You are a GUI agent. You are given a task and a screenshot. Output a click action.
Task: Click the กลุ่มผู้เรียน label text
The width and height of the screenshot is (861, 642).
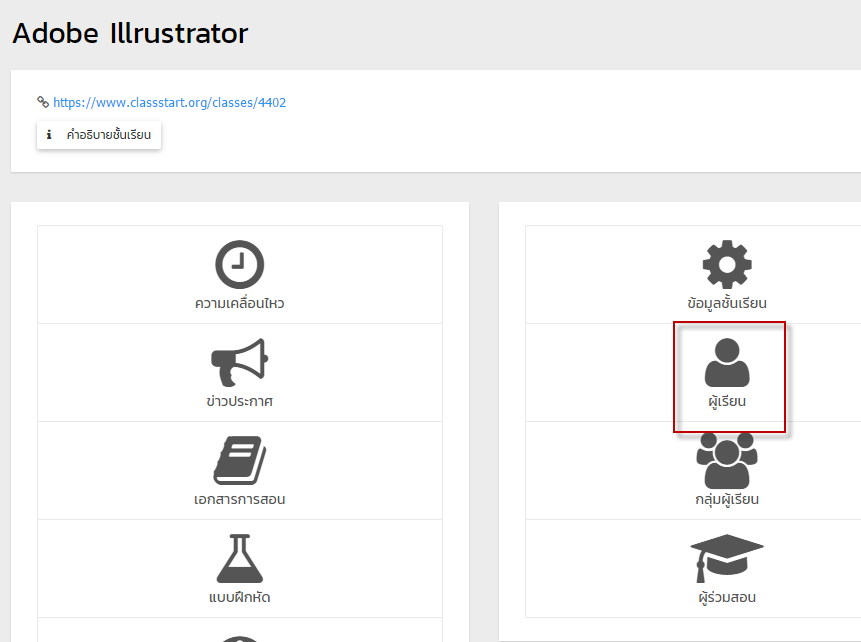coord(727,499)
